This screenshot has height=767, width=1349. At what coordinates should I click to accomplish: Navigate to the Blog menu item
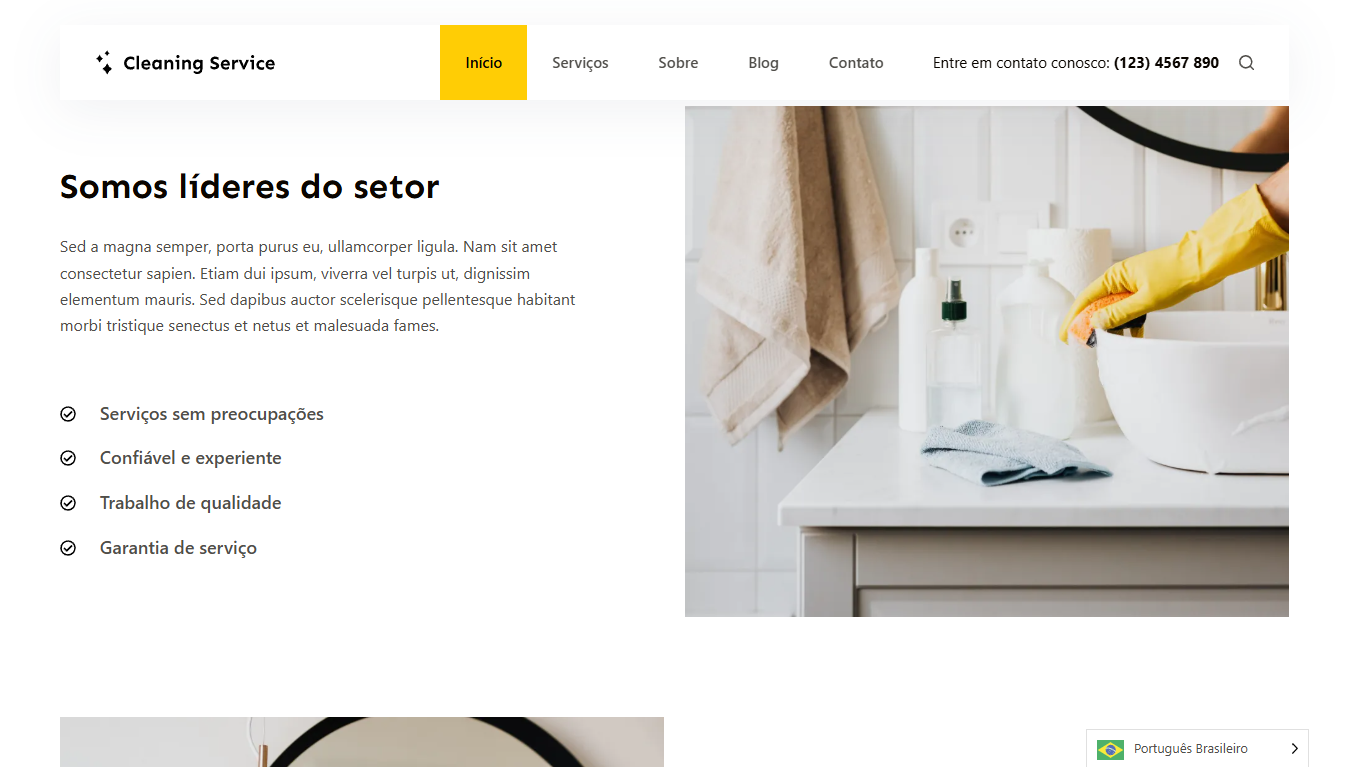coord(763,63)
